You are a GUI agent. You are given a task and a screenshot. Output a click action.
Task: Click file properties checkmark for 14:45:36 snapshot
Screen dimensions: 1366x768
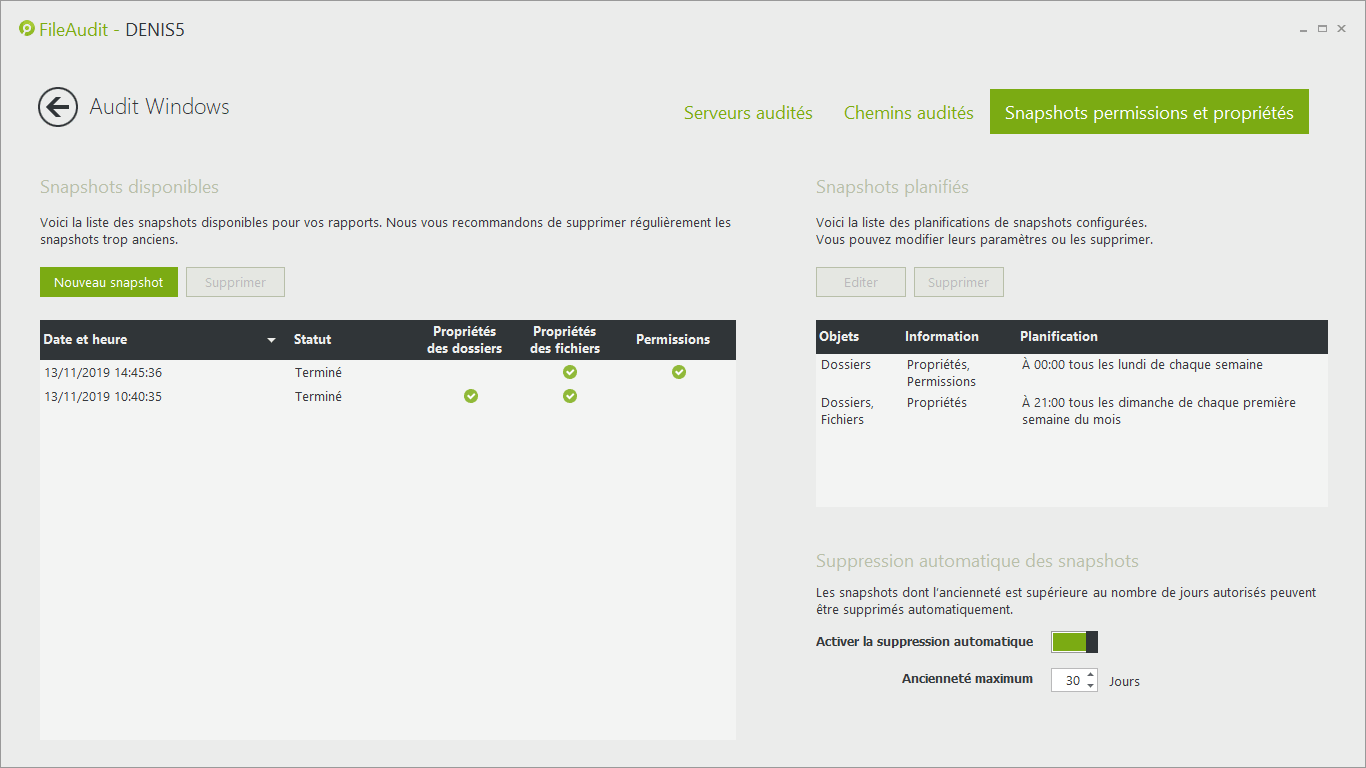(x=569, y=372)
